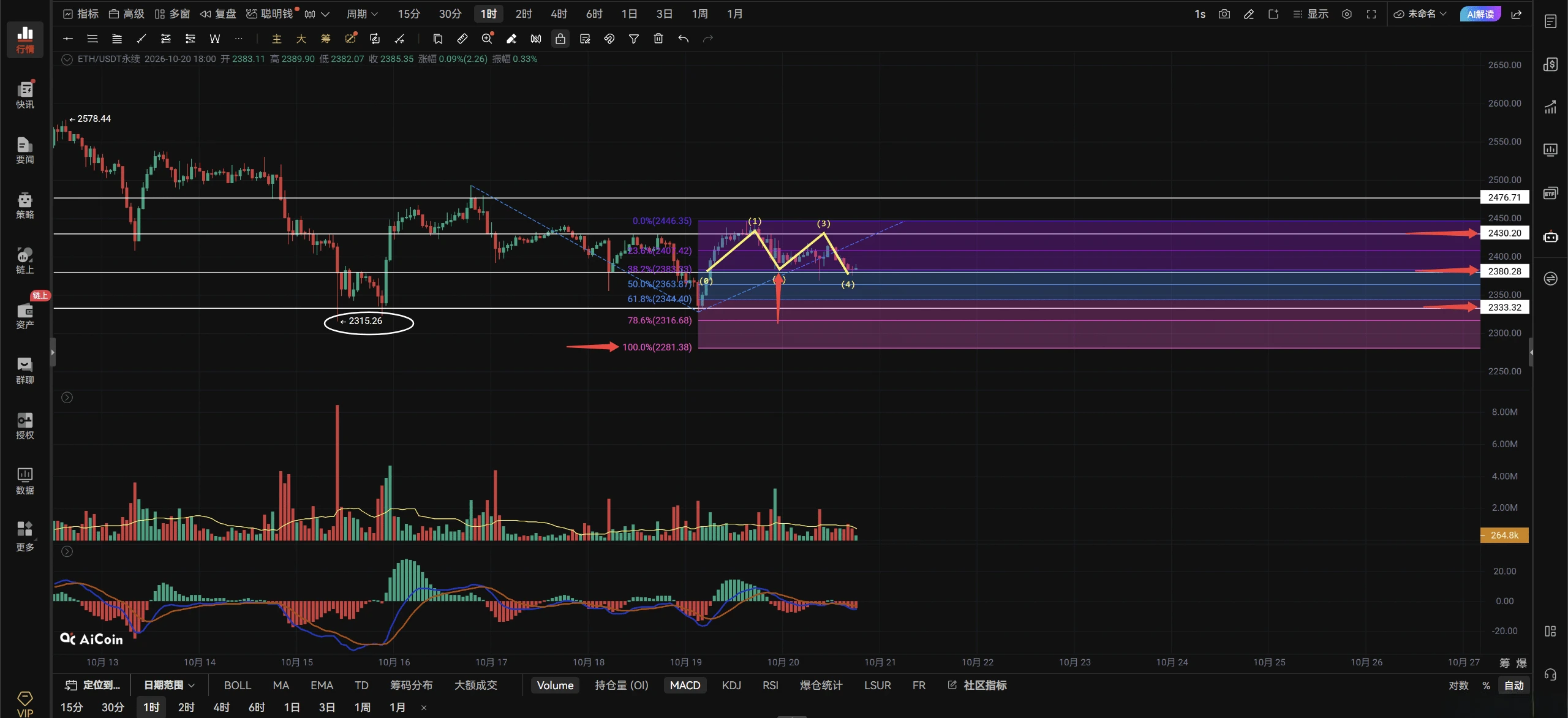Click the AI解读 button
1568x718 pixels.
(x=1480, y=13)
